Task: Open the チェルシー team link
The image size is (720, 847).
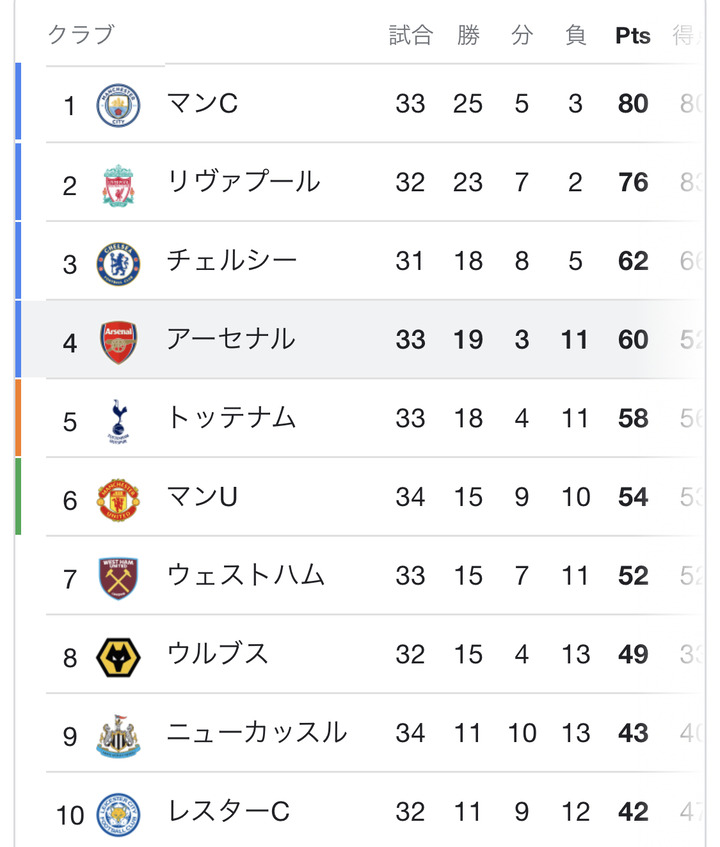Action: tap(232, 261)
